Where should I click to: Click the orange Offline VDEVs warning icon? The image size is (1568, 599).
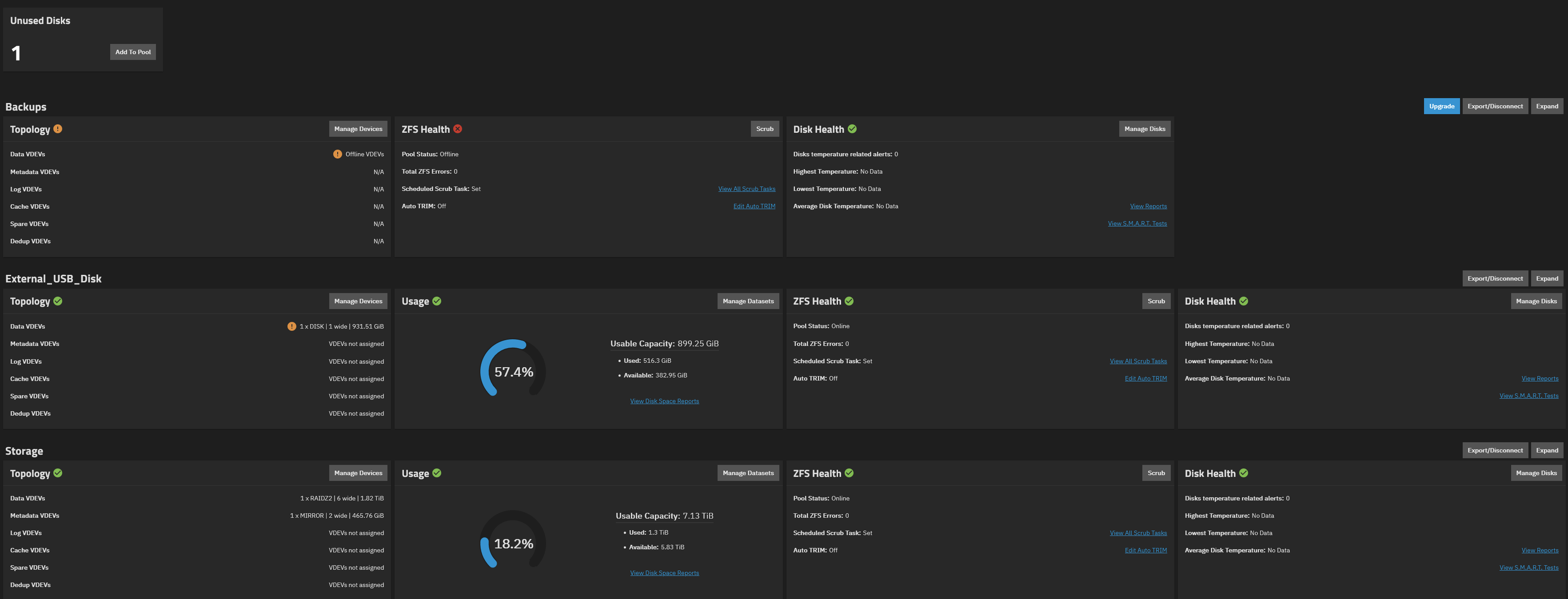[x=337, y=154]
